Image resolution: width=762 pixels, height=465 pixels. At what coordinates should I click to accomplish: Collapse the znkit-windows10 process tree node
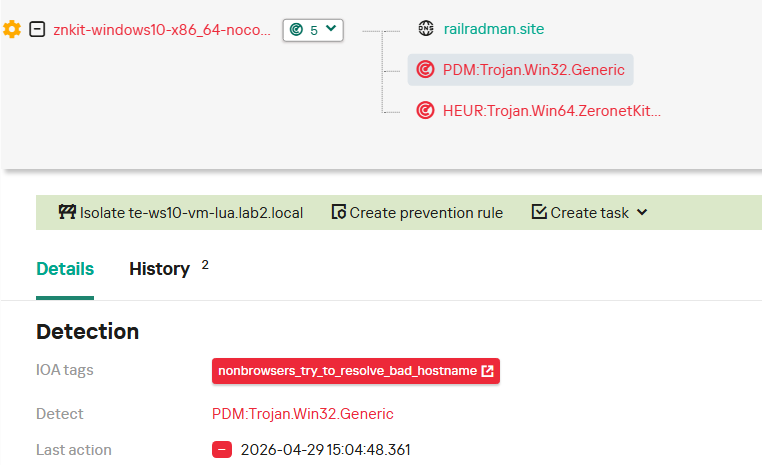click(37, 29)
